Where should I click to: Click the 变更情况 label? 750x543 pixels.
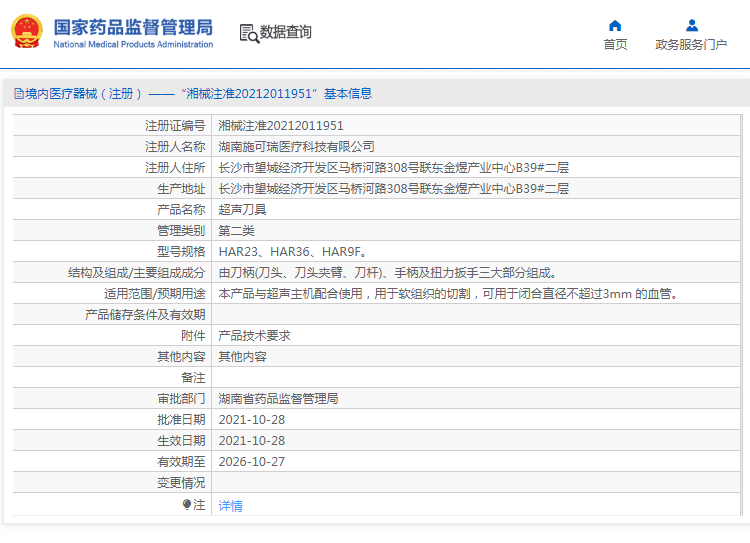pos(181,483)
